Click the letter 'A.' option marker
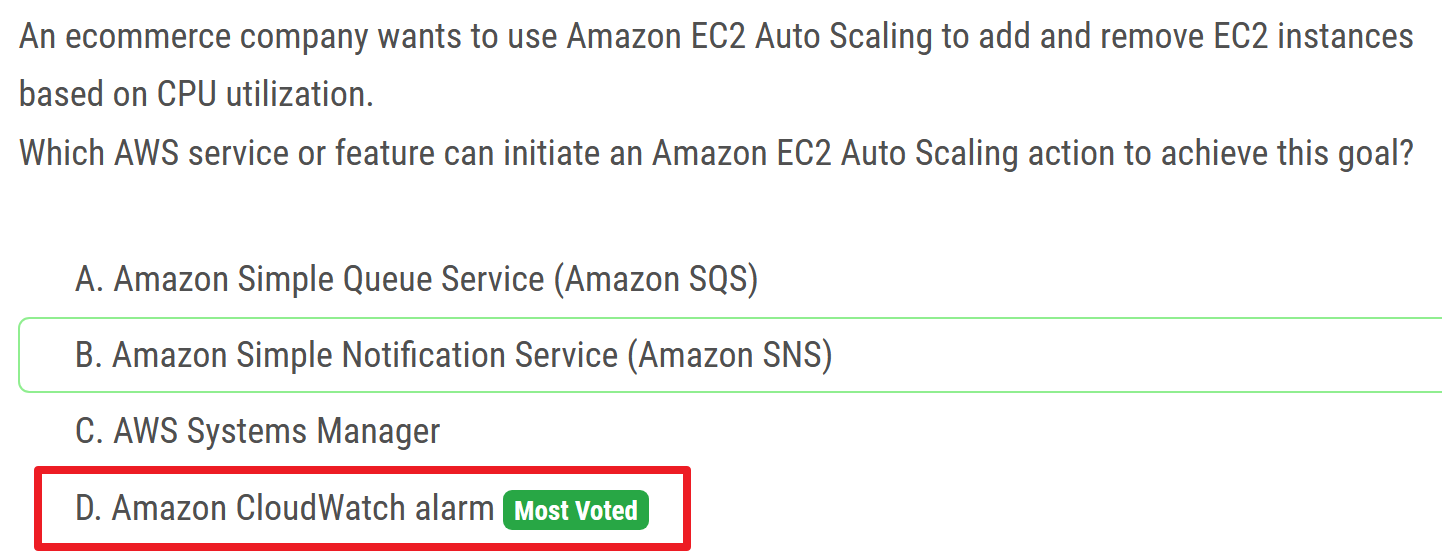1442x558 pixels. tap(88, 279)
